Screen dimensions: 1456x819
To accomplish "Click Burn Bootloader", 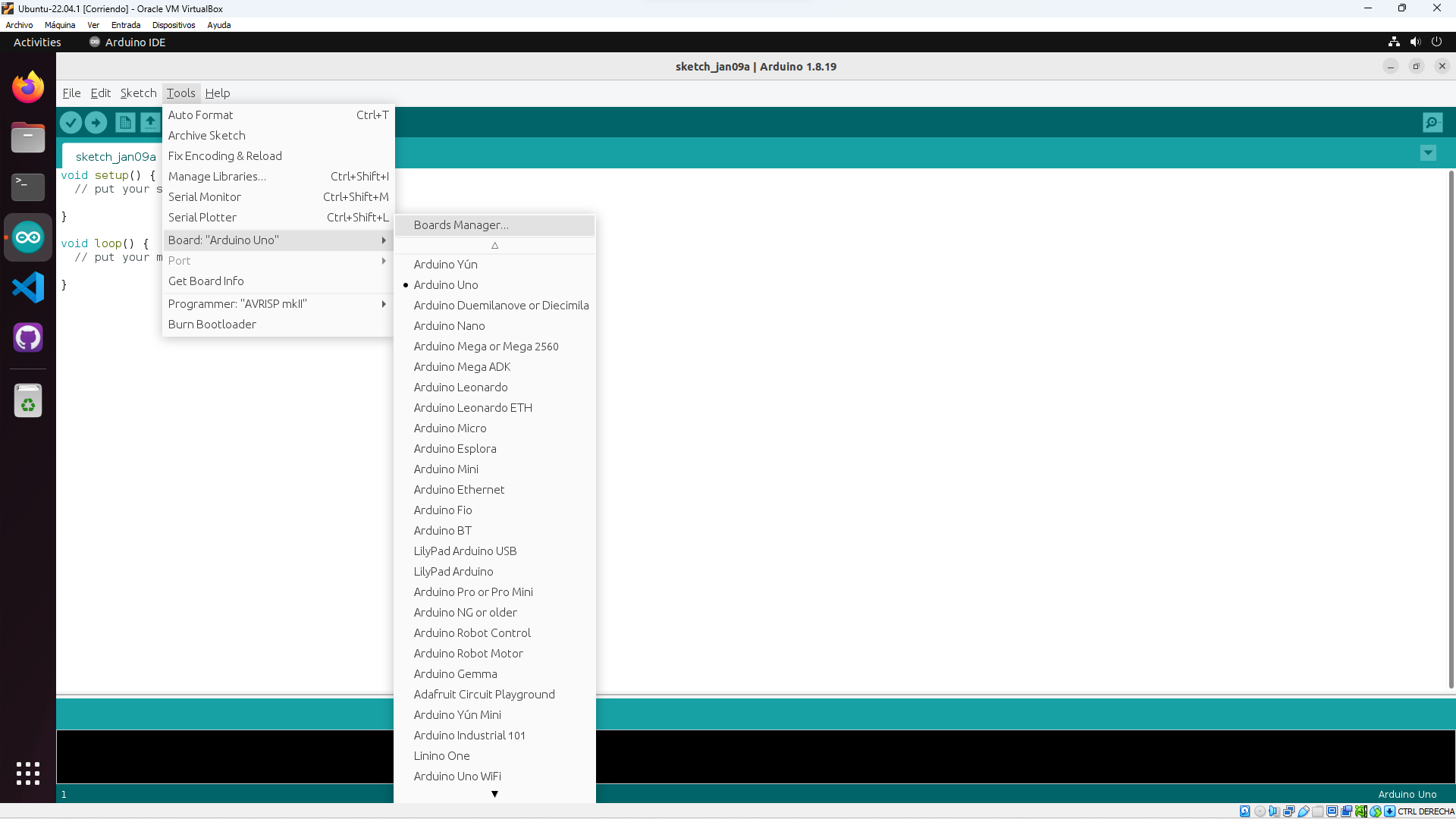I will click(212, 325).
